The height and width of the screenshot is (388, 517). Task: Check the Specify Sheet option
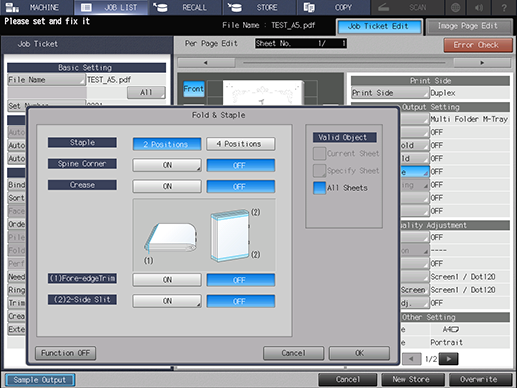pyautogui.click(x=319, y=171)
